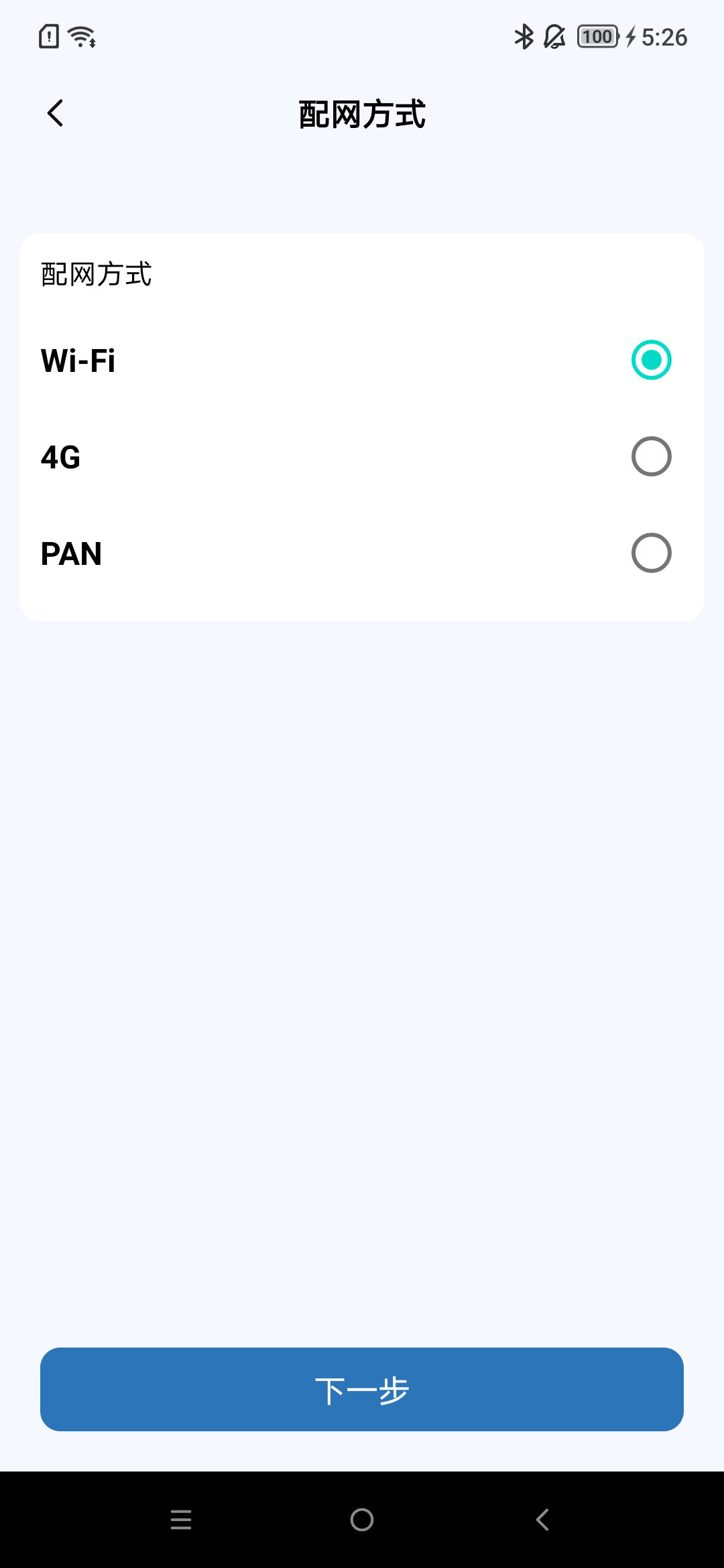Select the Wi-Fi radio button
724x1568 pixels.
(651, 360)
